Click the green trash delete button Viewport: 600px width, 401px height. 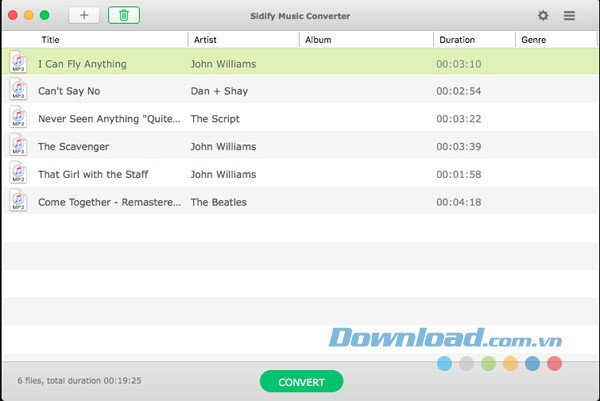point(124,15)
